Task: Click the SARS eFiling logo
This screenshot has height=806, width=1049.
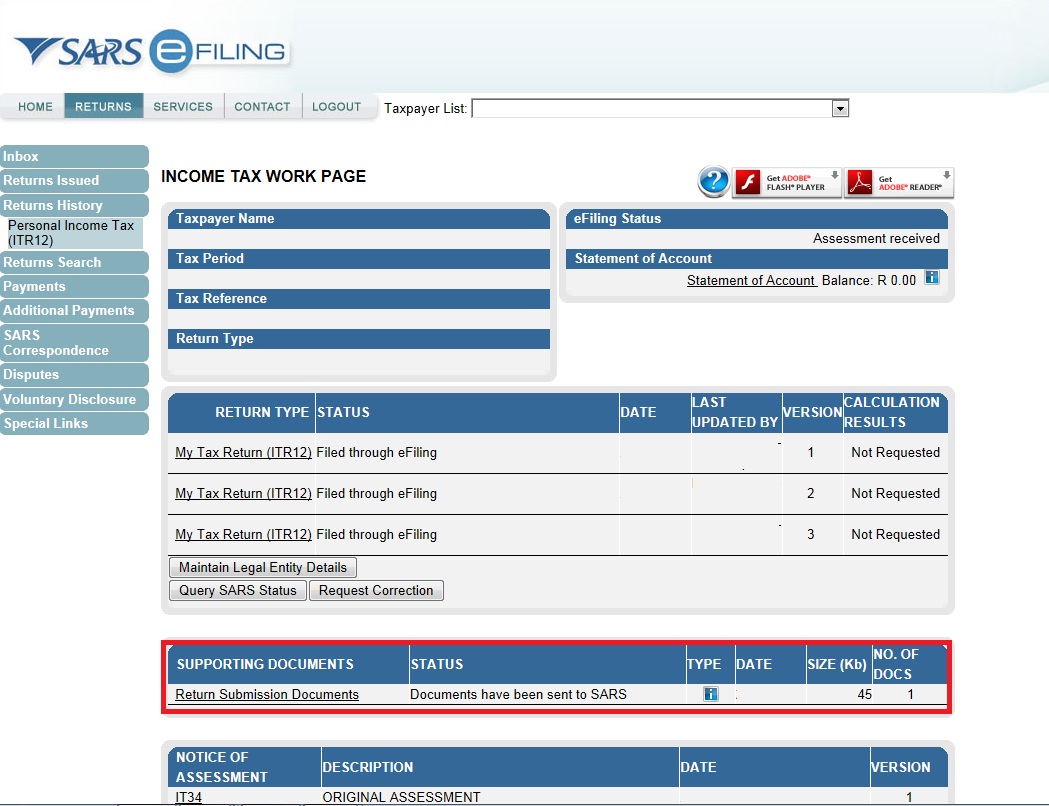Action: (x=150, y=52)
